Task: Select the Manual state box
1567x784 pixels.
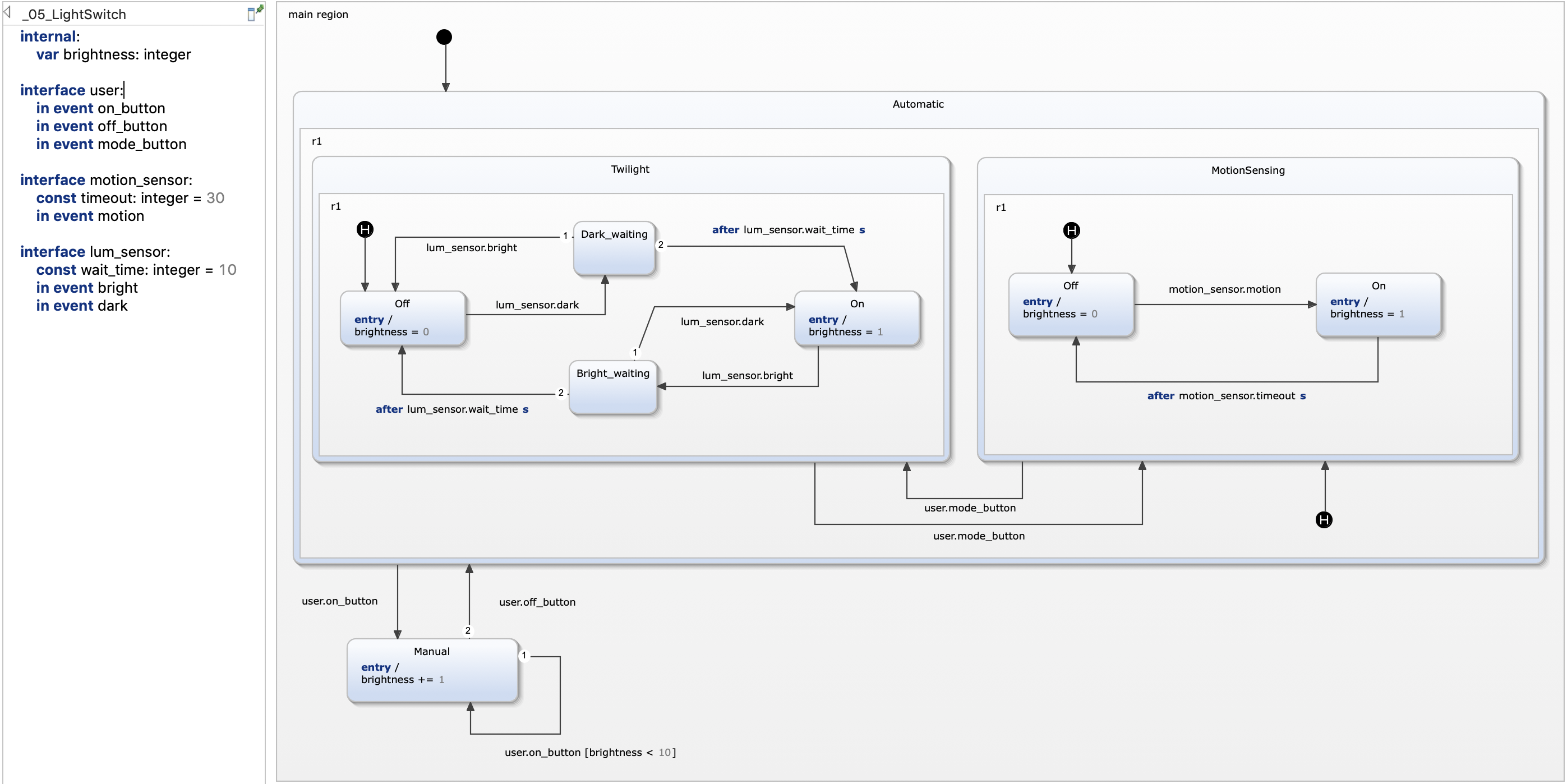Action: 432,670
